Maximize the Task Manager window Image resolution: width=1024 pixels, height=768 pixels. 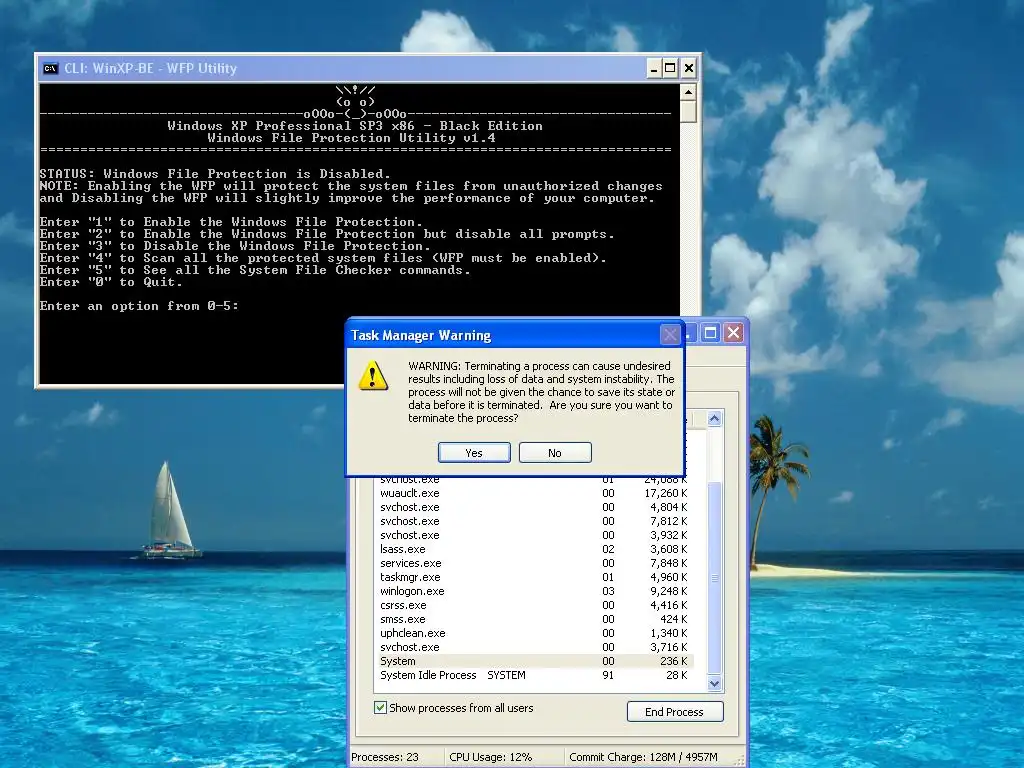711,333
